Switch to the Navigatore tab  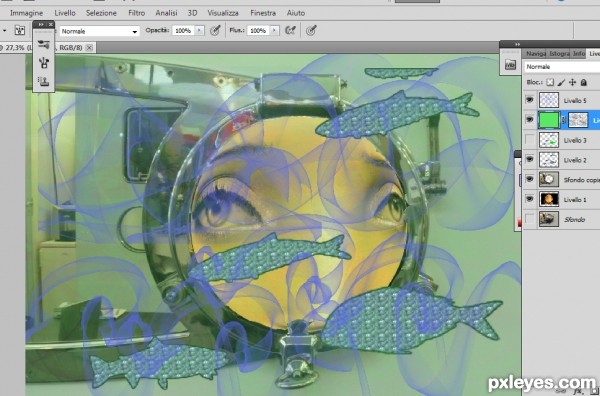536,54
